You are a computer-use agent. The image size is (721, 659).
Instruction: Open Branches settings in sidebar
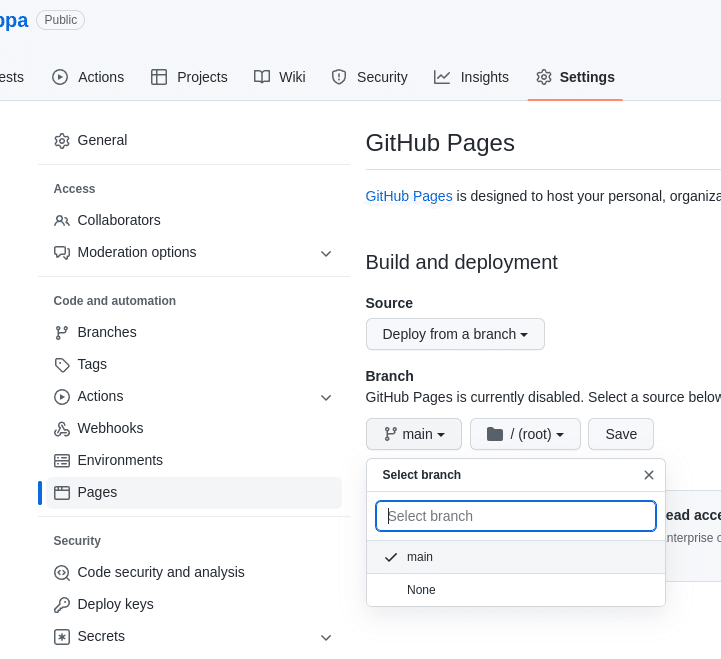(x=194, y=332)
